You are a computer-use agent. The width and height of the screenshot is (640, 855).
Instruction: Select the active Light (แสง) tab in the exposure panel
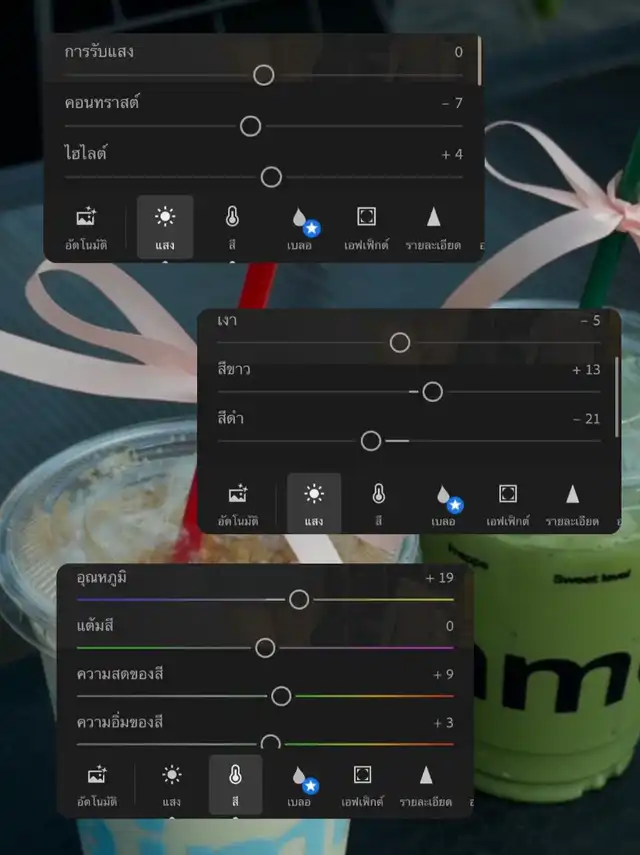pos(165,227)
